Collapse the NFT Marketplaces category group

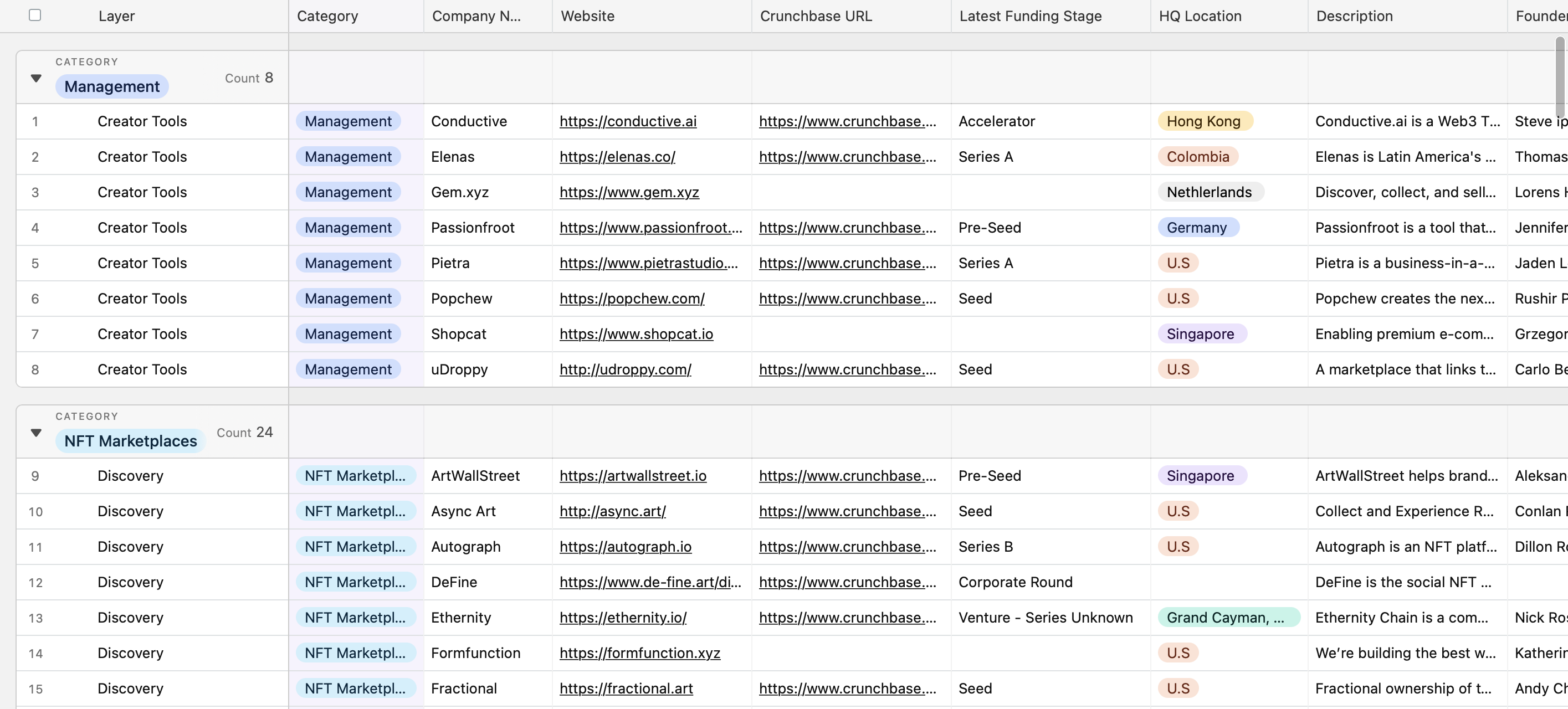pyautogui.click(x=36, y=433)
